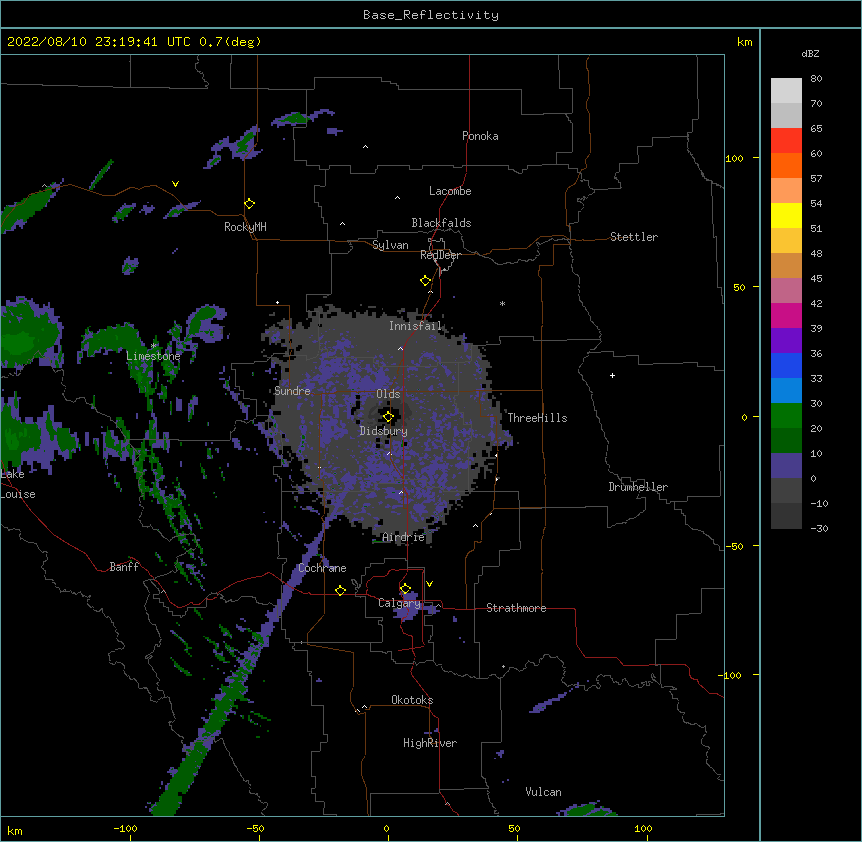Click the yellow diamond marker south of RedDeer

point(426,281)
